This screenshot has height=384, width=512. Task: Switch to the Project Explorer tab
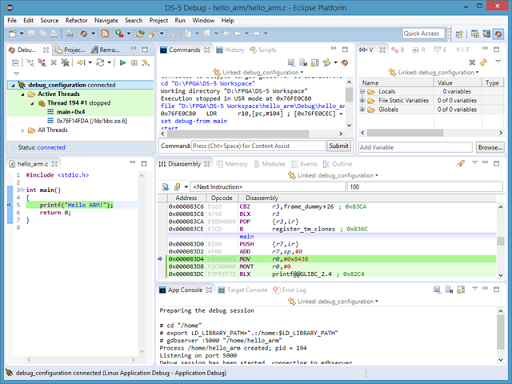[x=70, y=50]
